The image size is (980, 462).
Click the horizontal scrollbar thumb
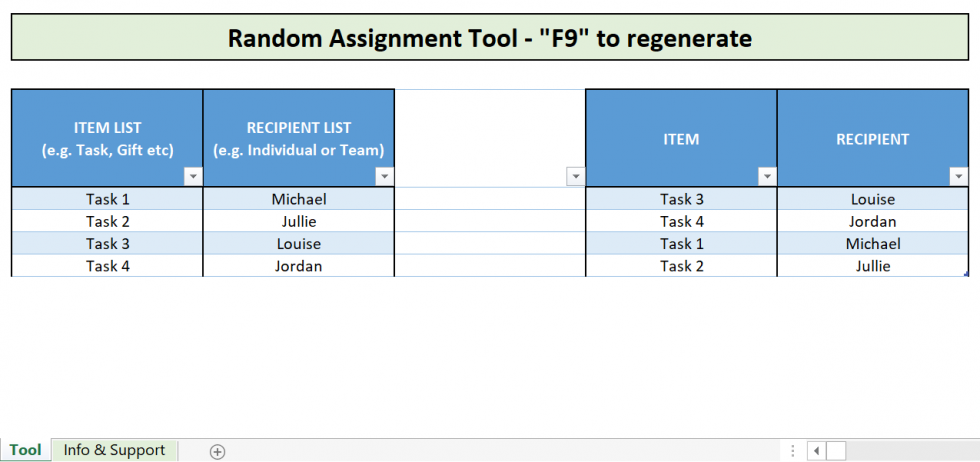tap(836, 451)
